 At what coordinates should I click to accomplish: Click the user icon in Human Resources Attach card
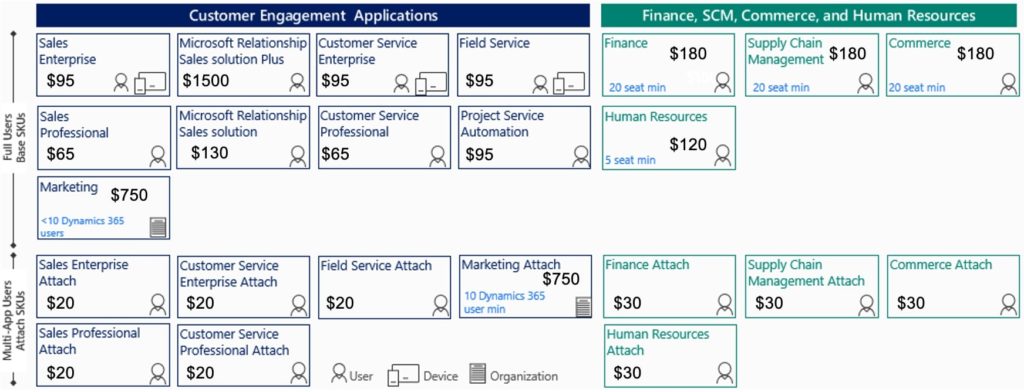(724, 373)
